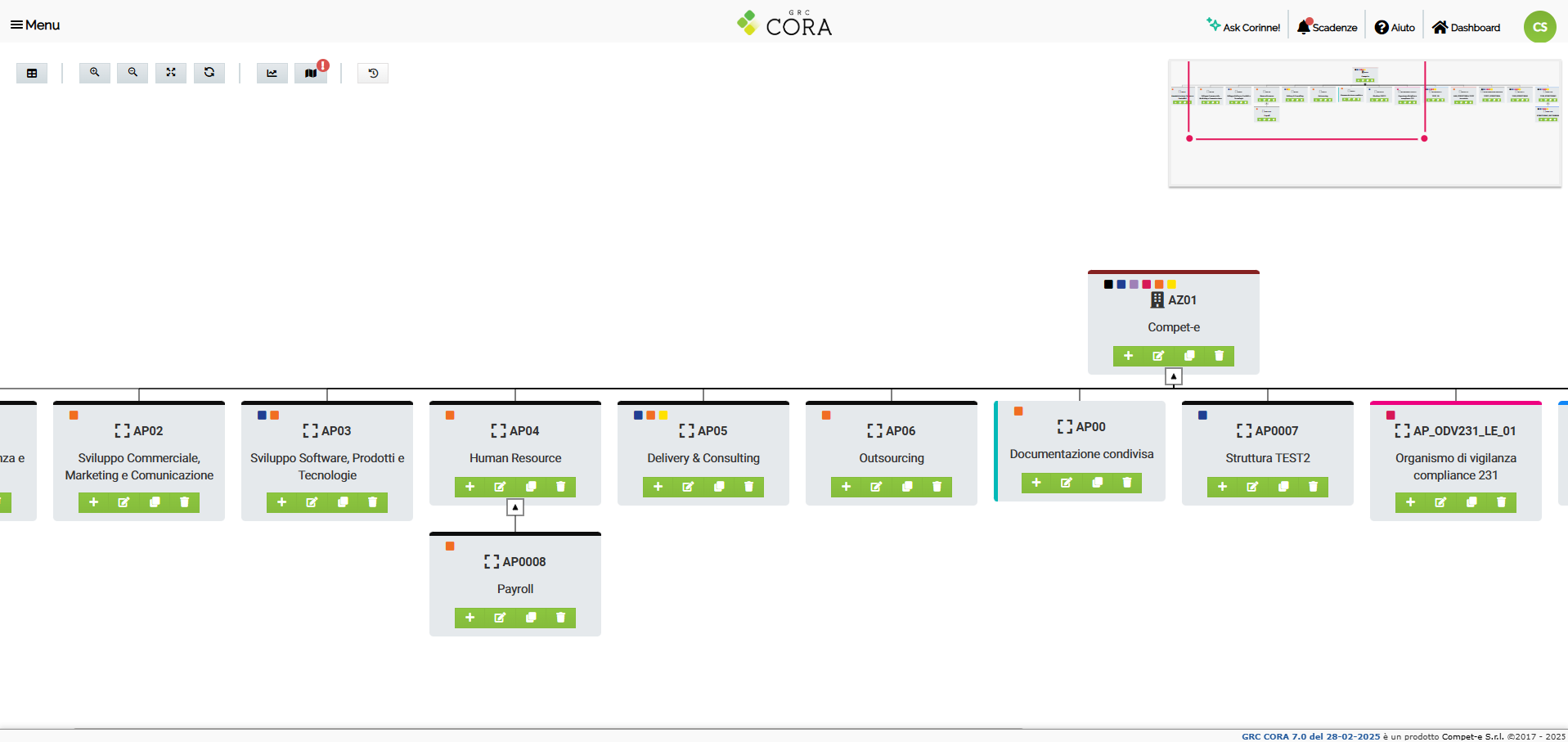1568x742 pixels.
Task: Select the pink color swatch on AZ01
Action: tap(1145, 284)
